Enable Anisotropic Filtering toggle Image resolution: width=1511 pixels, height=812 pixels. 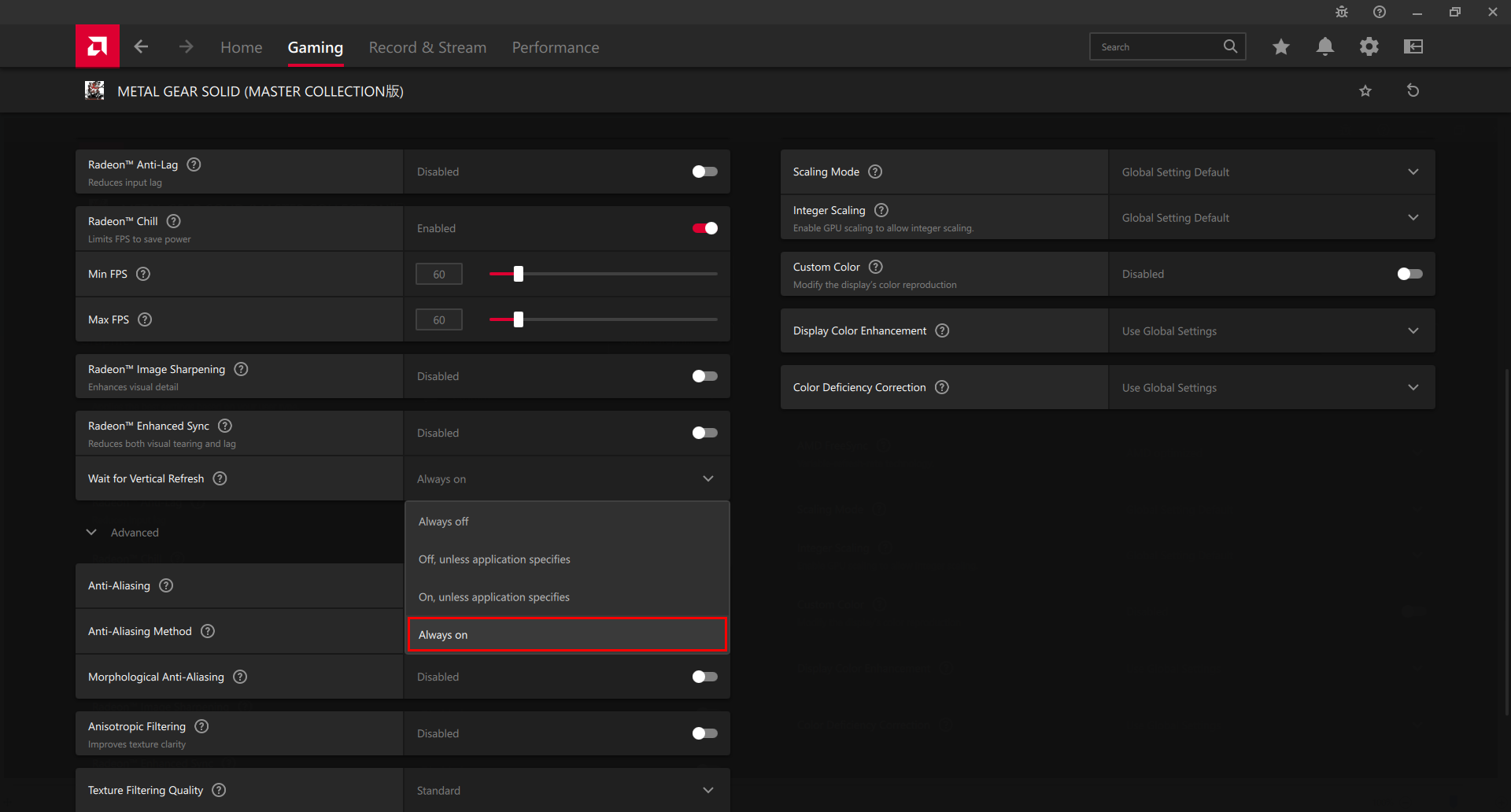(x=704, y=733)
